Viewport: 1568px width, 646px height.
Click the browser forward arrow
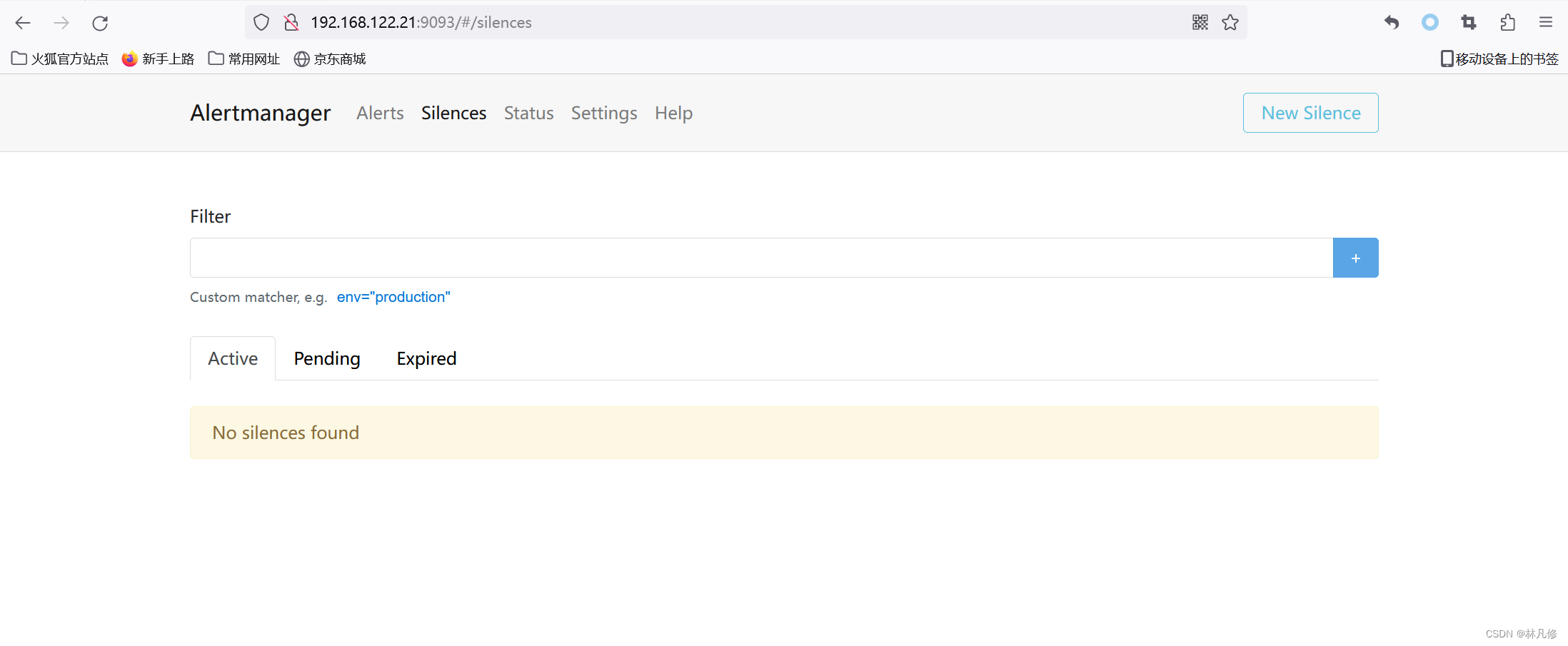pos(61,23)
